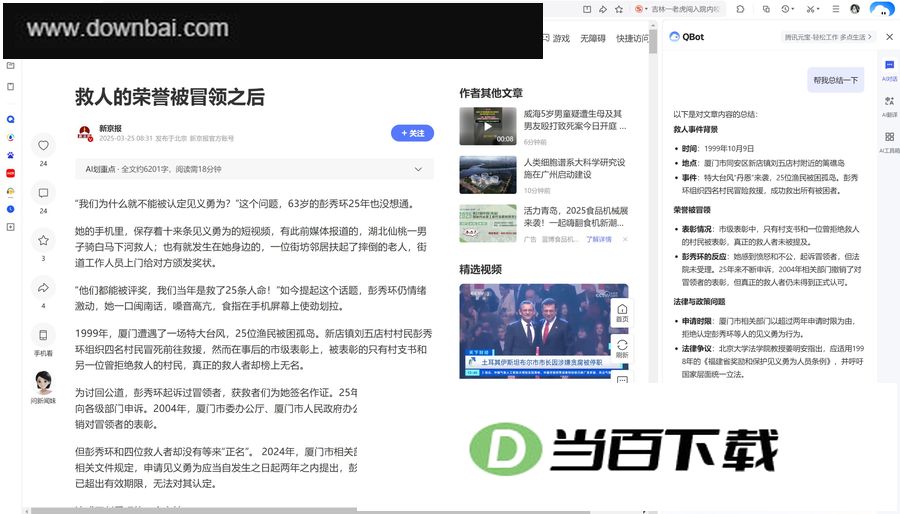Share the article with arrow icon
900x514 pixels.
(43, 288)
